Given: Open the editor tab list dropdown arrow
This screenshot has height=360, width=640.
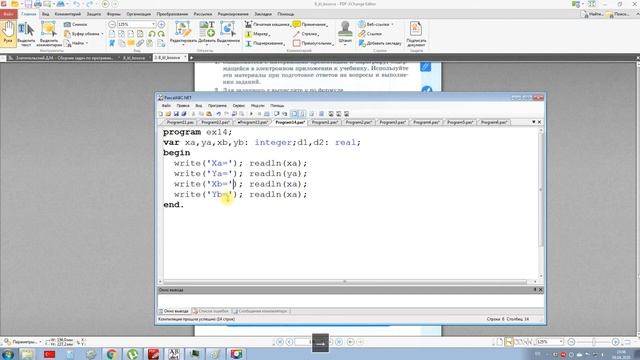Looking at the screenshot, I should (x=533, y=122).
